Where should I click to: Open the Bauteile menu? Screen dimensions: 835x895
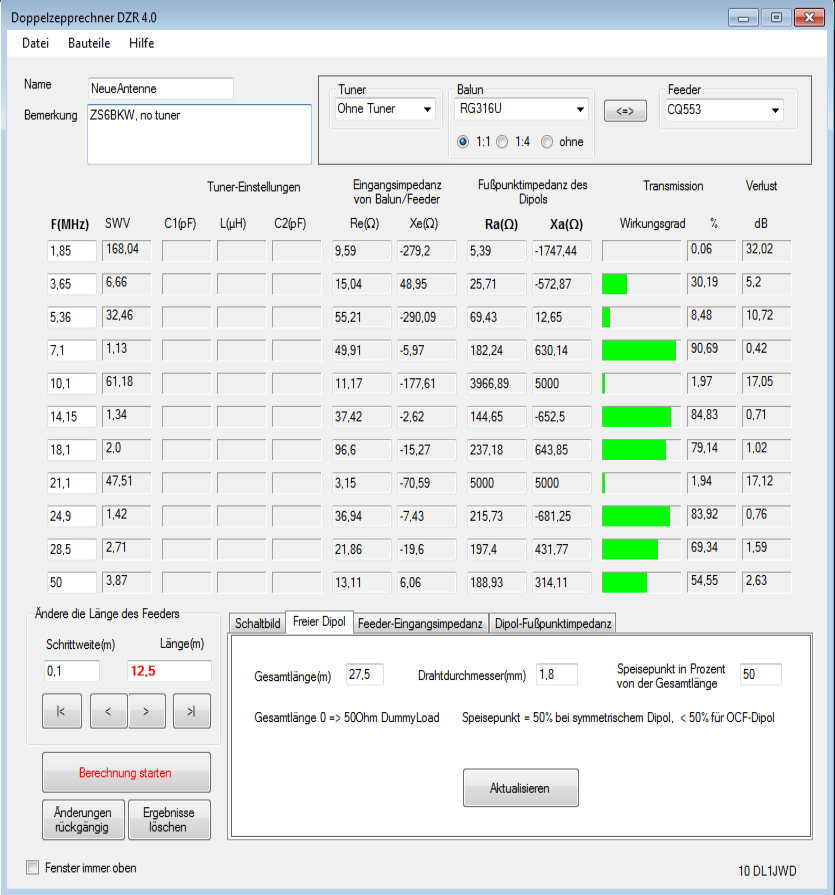click(x=89, y=43)
